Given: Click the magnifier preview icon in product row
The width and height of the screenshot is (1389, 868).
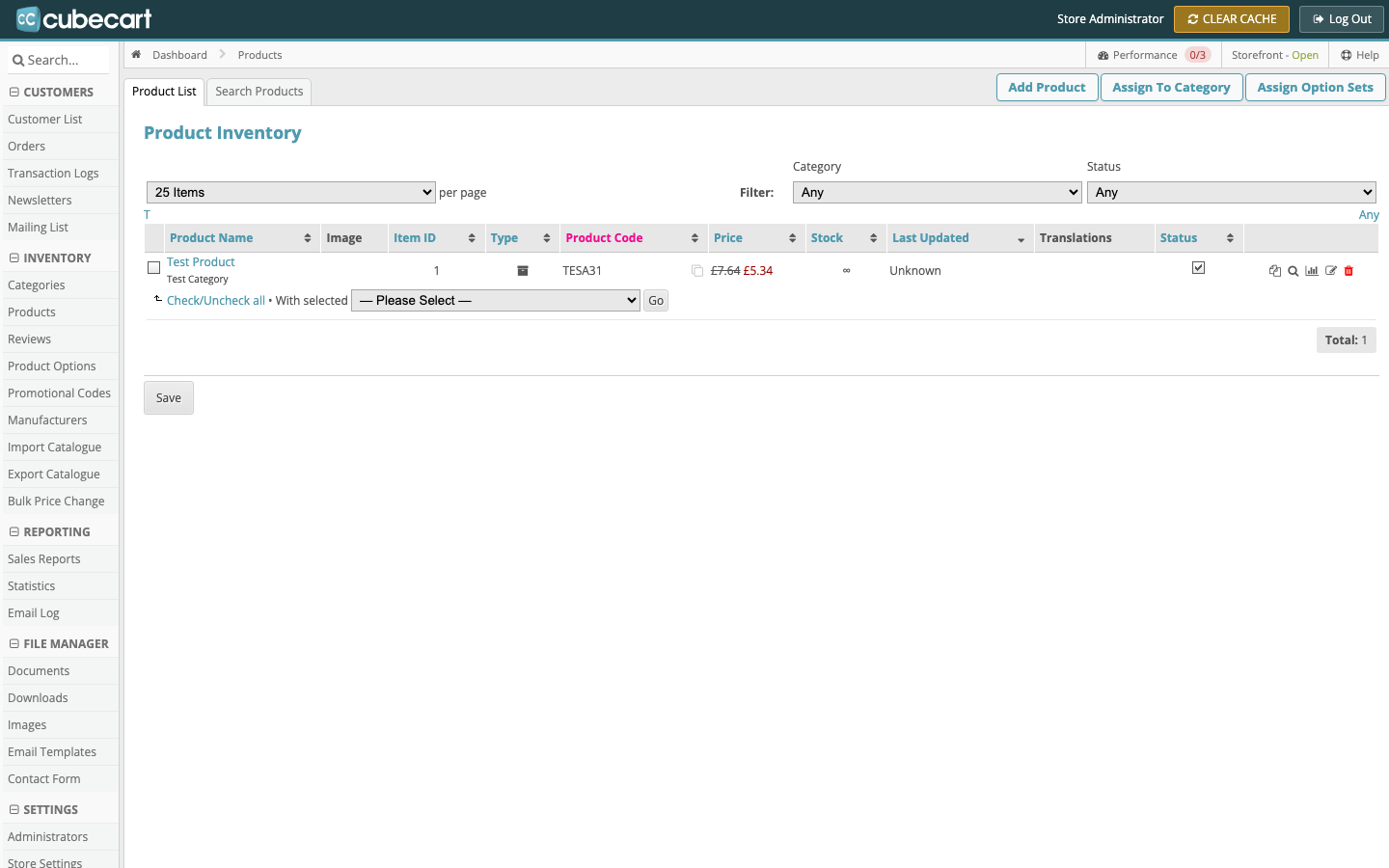Looking at the screenshot, I should point(1293,271).
